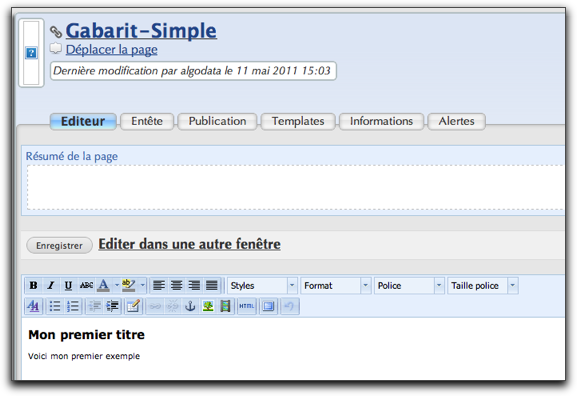Apply background highlight color
The image size is (577, 396).
(128, 285)
